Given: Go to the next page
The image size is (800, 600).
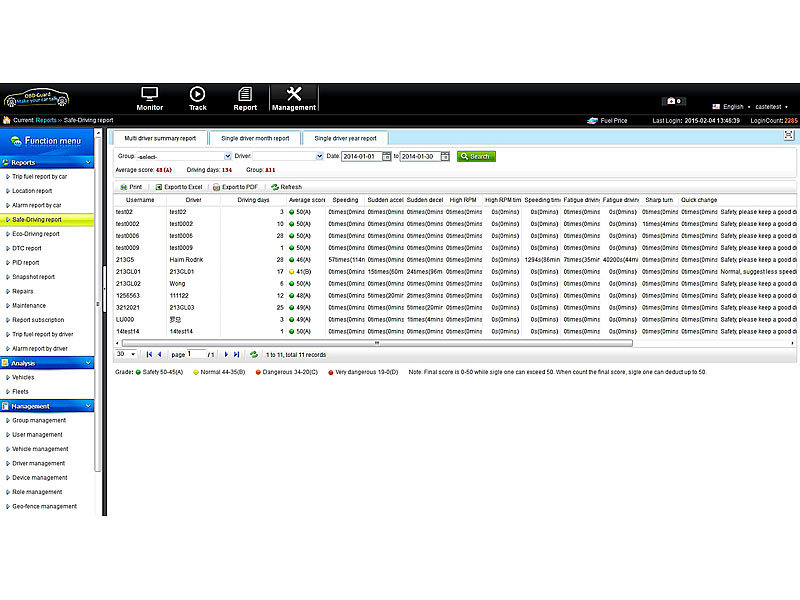Looking at the screenshot, I should point(226,354).
